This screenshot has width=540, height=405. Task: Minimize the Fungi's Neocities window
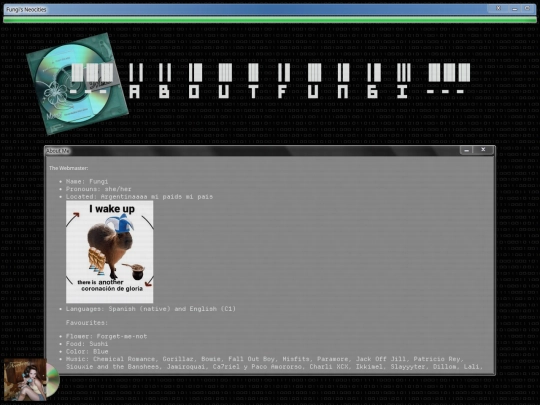point(515,9)
